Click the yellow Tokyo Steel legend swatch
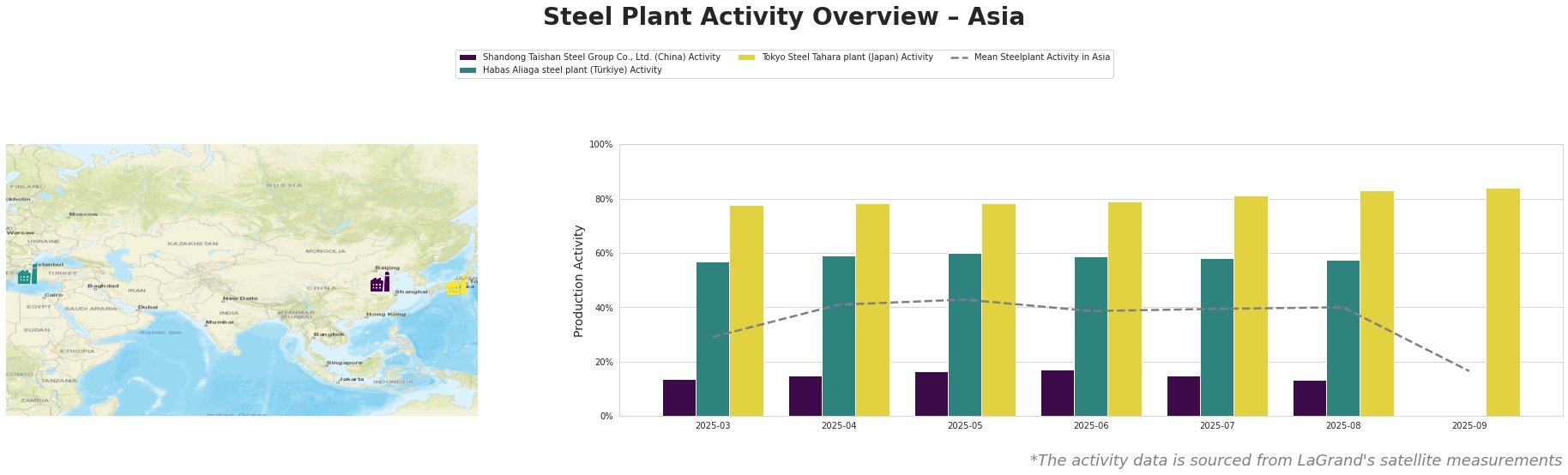Screen dimensions: 1568x475 click(x=747, y=57)
